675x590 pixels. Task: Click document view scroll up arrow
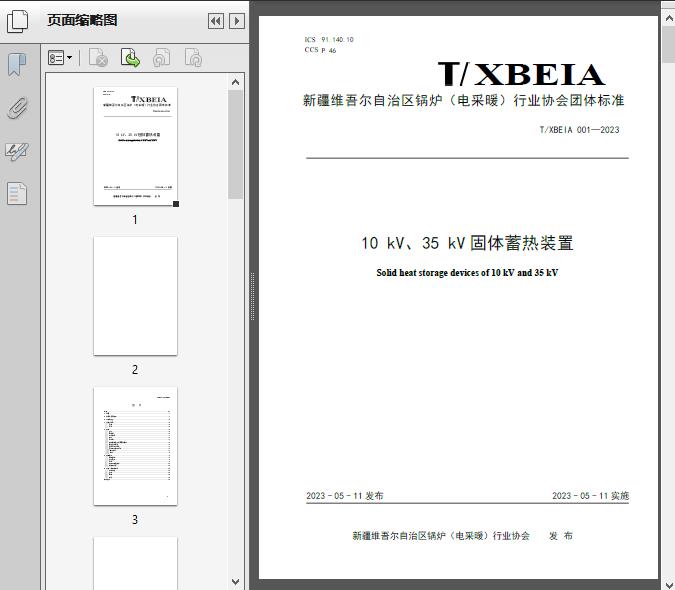[x=669, y=19]
